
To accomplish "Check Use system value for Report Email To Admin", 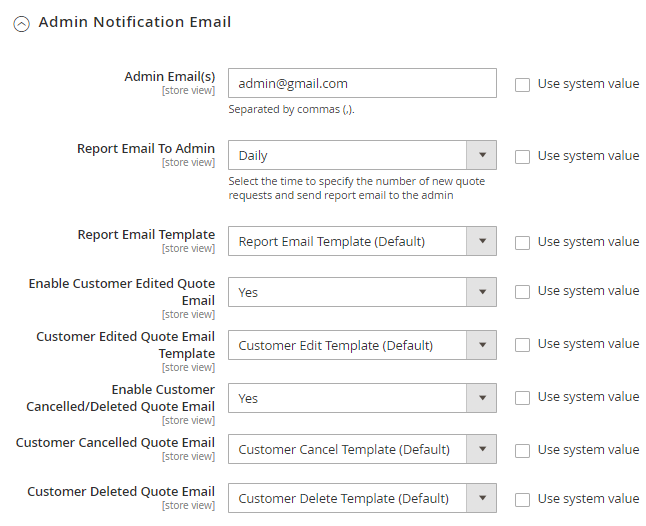I will 523,157.
